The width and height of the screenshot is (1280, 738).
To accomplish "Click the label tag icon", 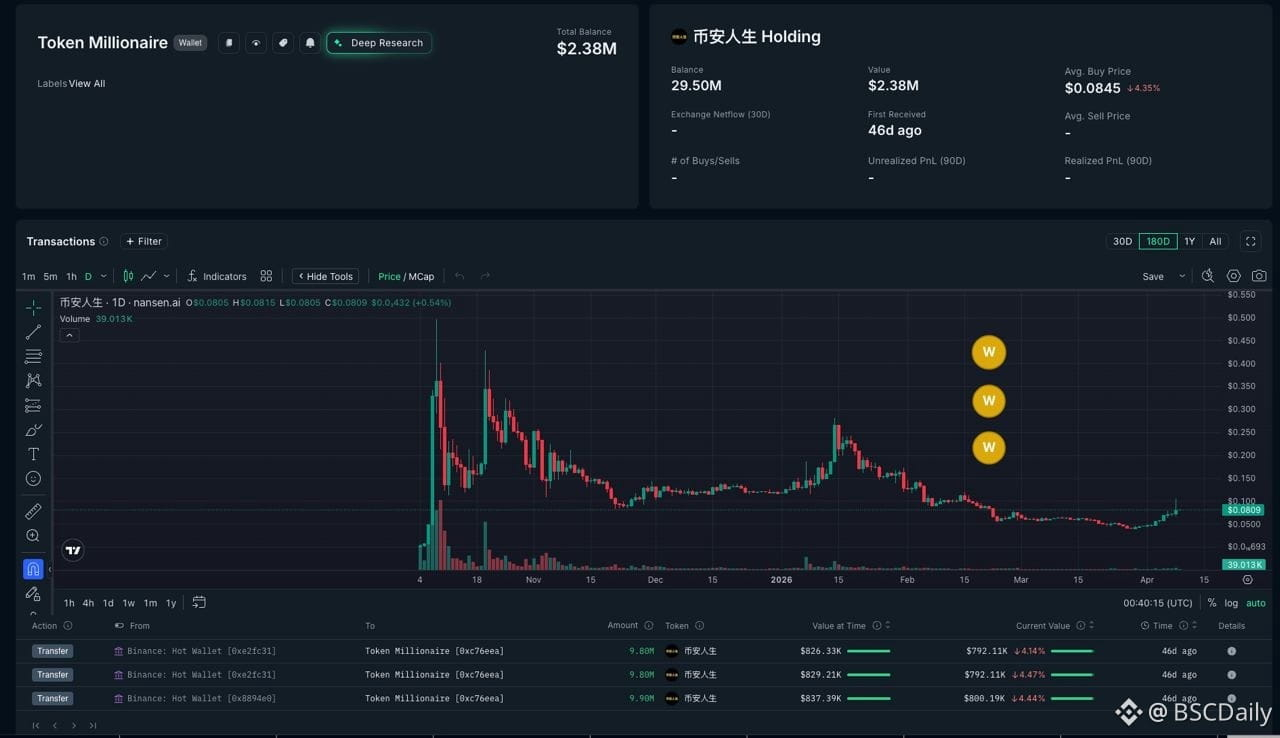I will pos(283,43).
